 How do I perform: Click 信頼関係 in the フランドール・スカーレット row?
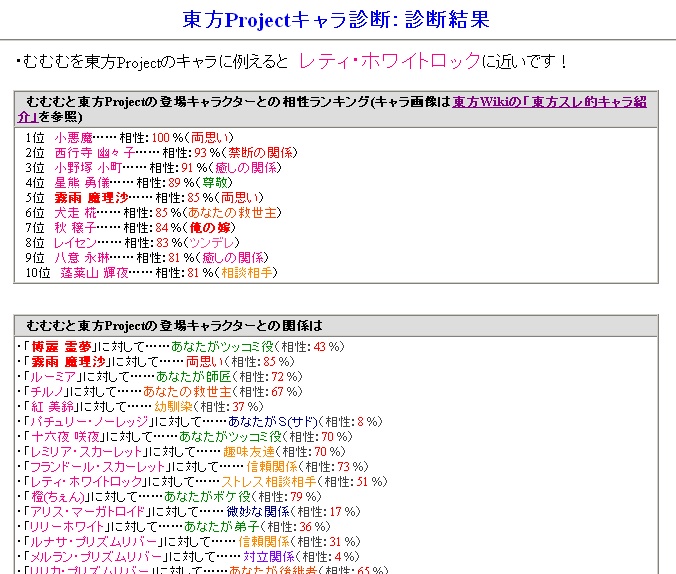[x=272, y=467]
